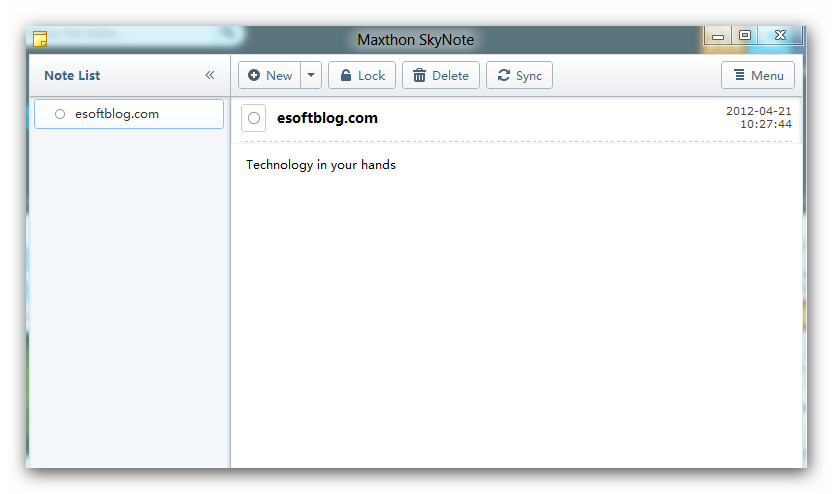Click the esoftblog.com note title heading
The width and height of the screenshot is (833, 494).
click(x=327, y=118)
